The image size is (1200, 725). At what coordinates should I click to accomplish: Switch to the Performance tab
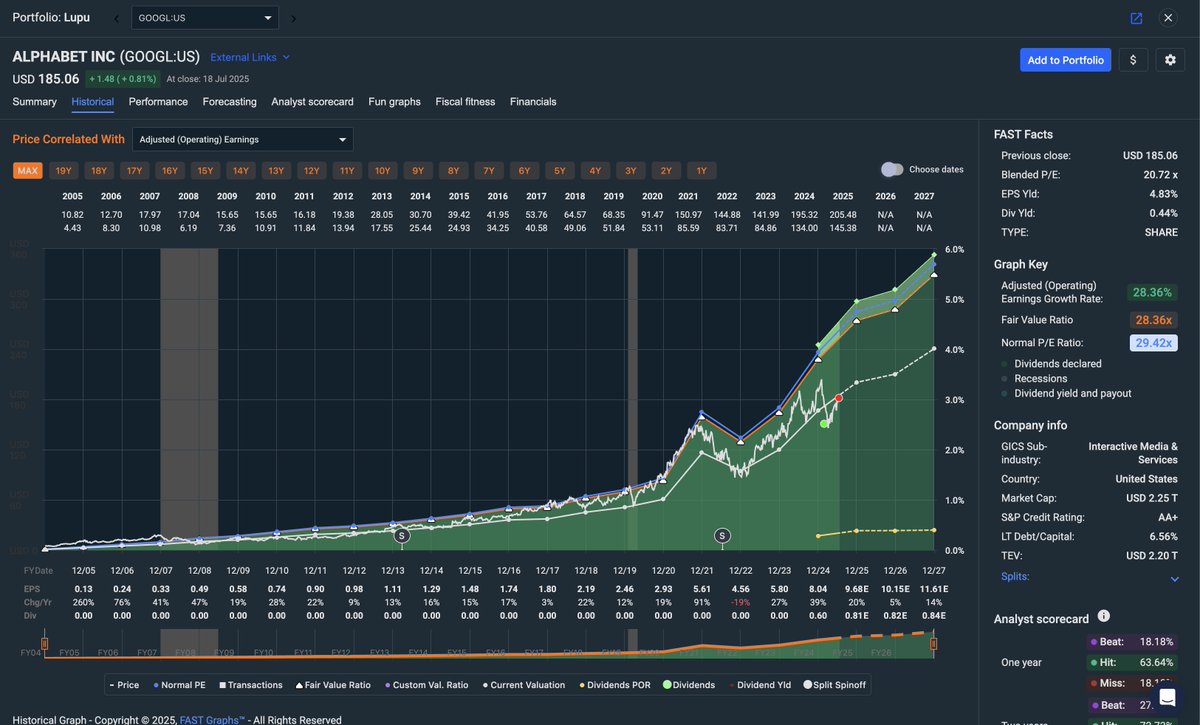coord(158,102)
